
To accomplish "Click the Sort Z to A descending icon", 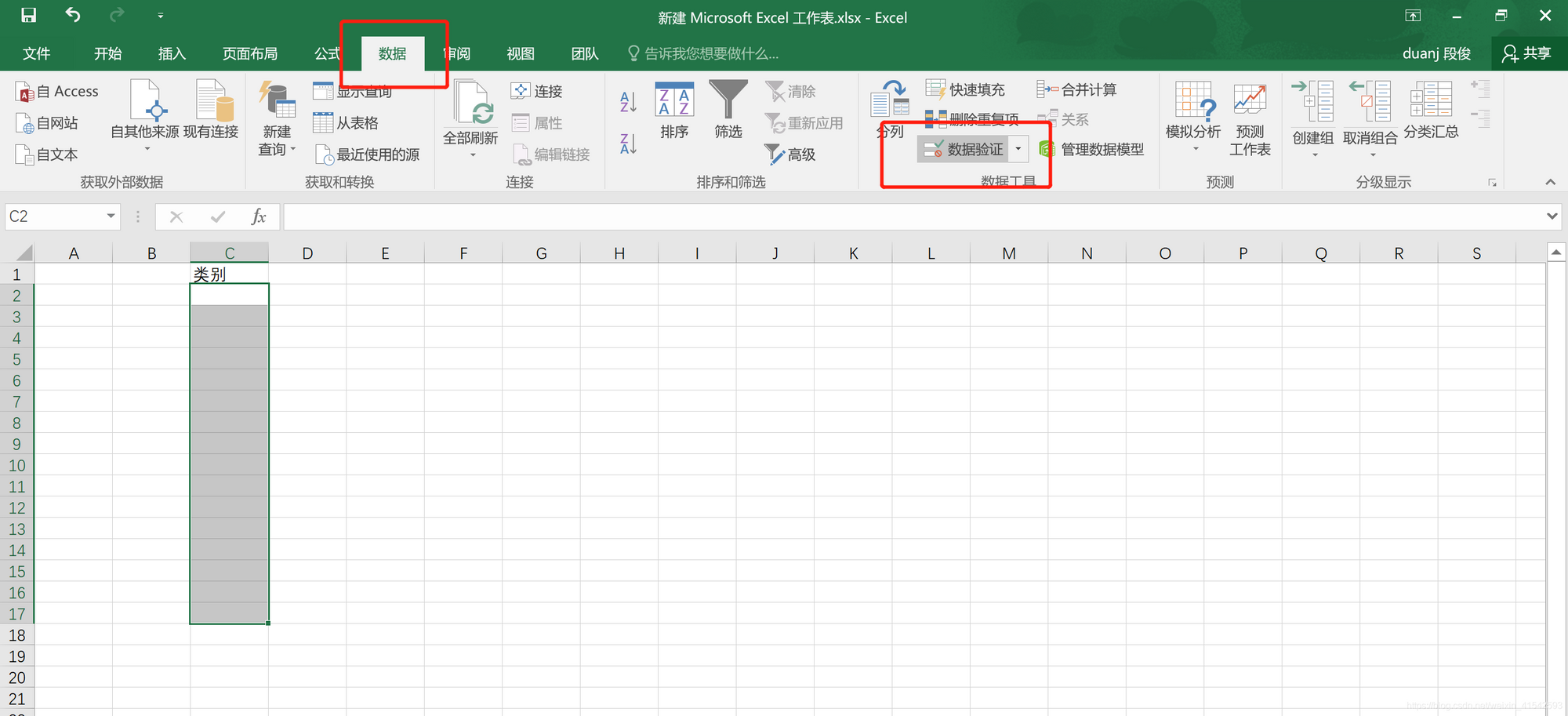I will click(x=628, y=144).
